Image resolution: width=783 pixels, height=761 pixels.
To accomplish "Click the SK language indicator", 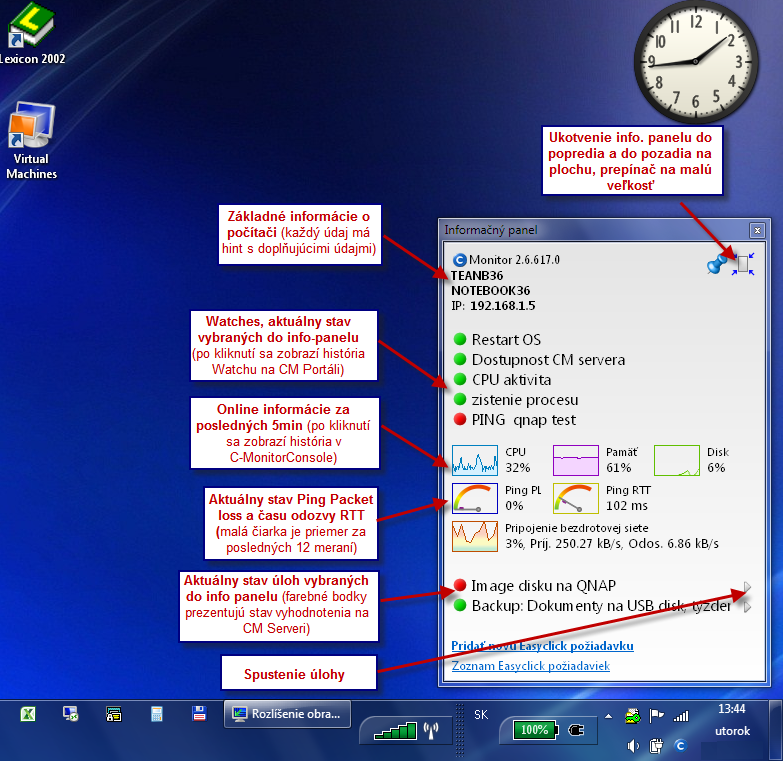I will click(481, 715).
